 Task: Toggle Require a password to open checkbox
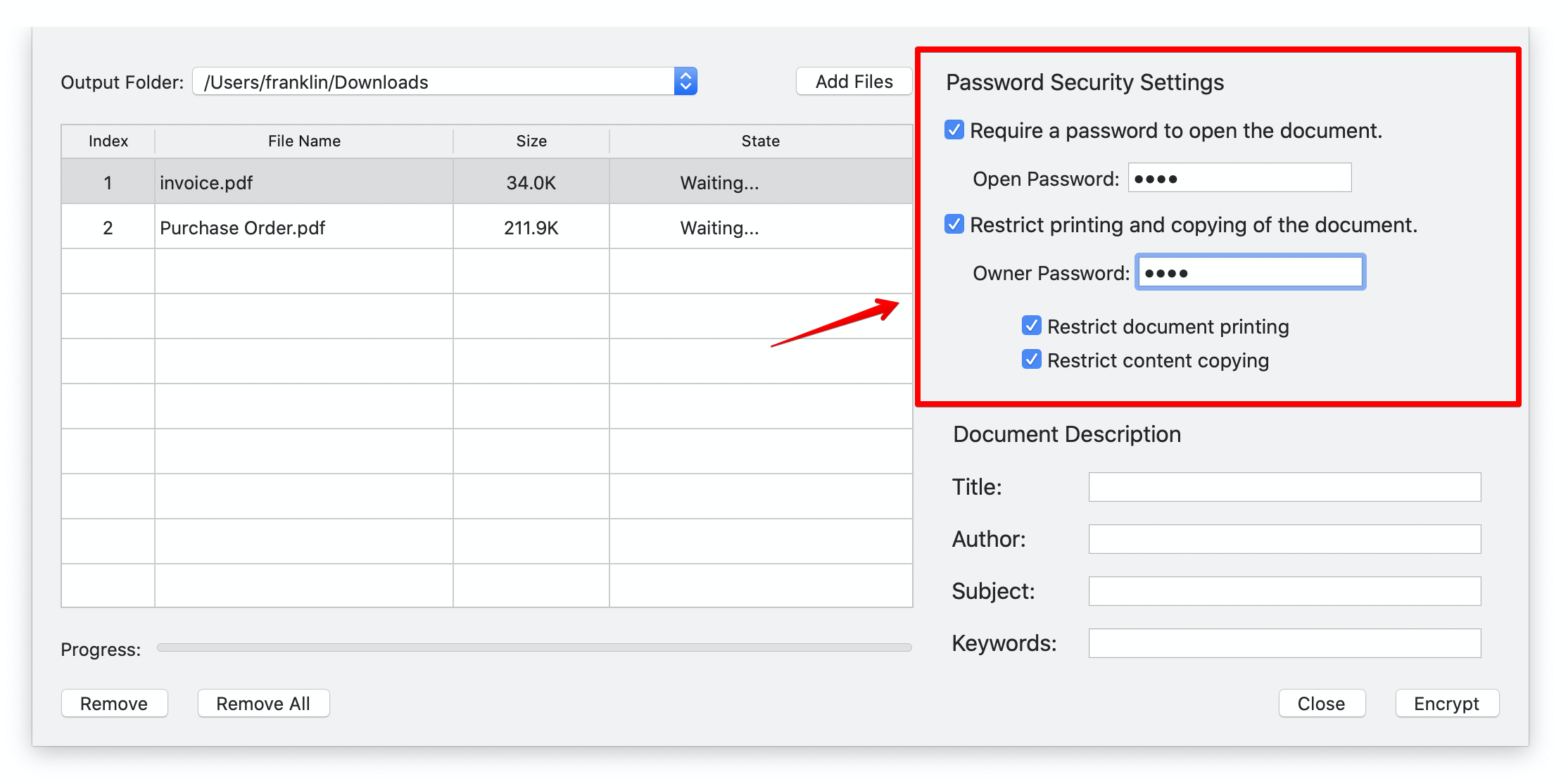coord(954,129)
